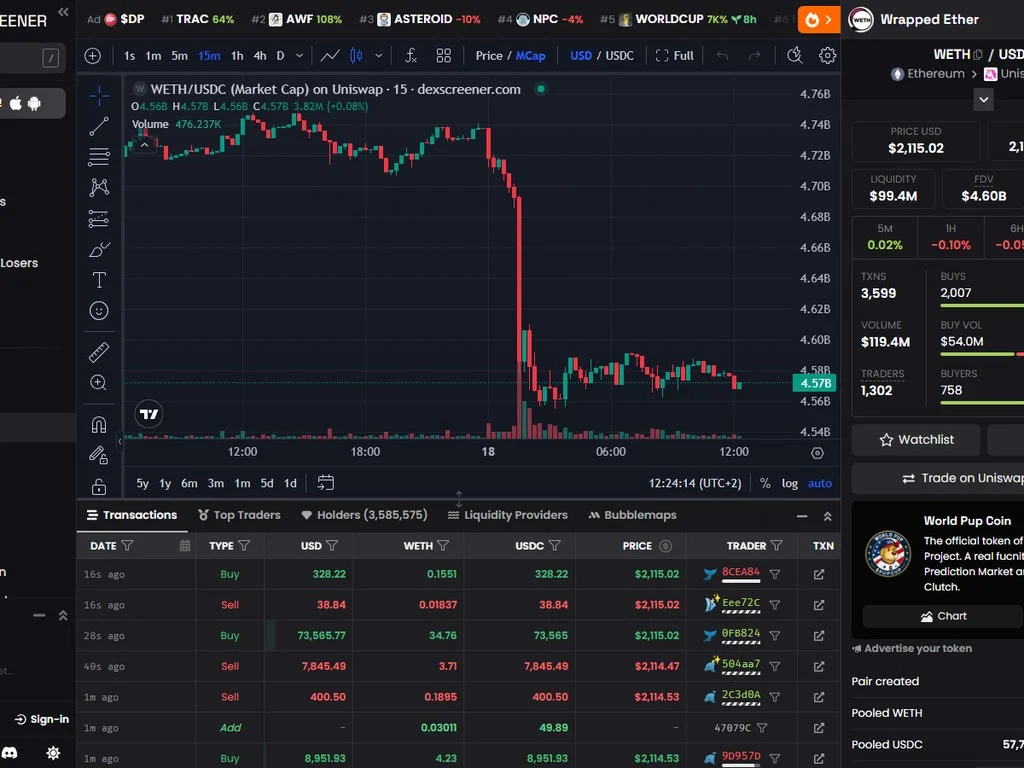
Task: Select the trend line drawing tool
Action: [99, 126]
